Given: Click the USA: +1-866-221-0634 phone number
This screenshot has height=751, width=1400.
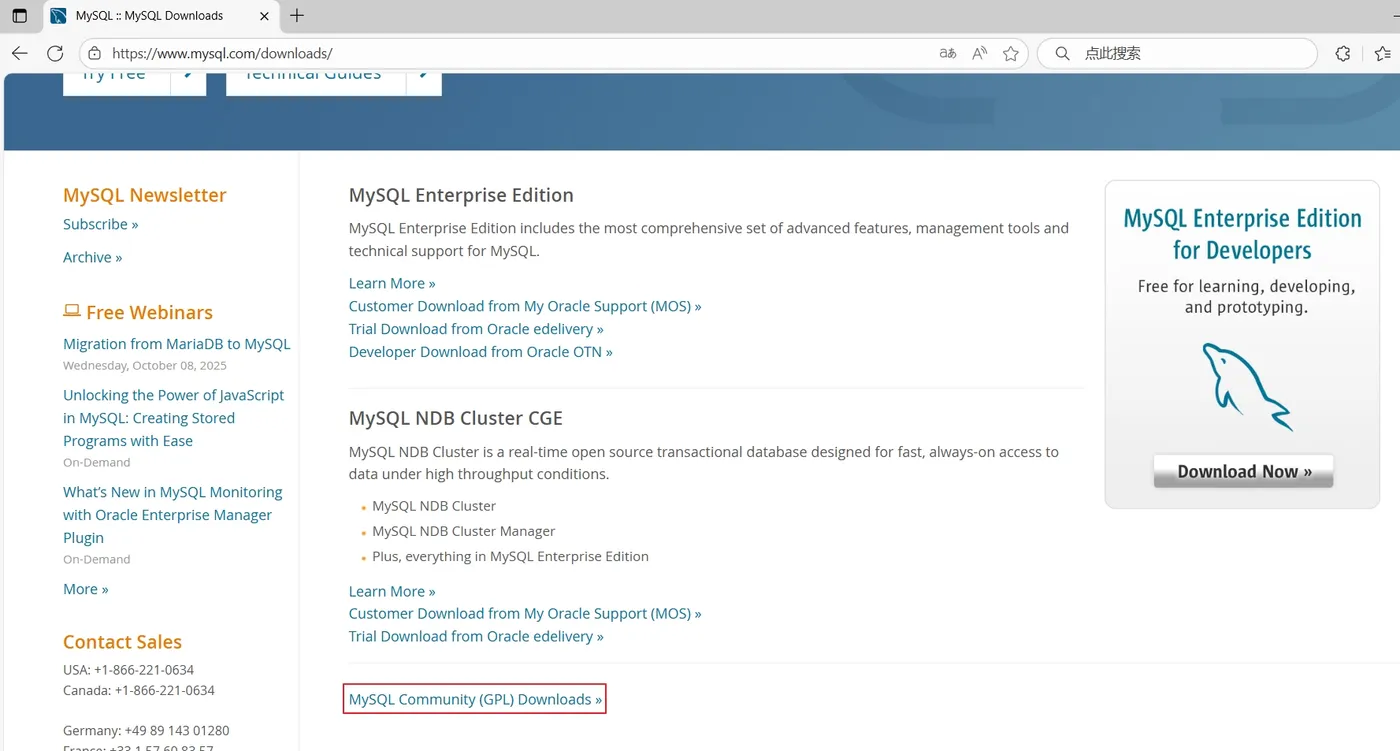Looking at the screenshot, I should 129,670.
